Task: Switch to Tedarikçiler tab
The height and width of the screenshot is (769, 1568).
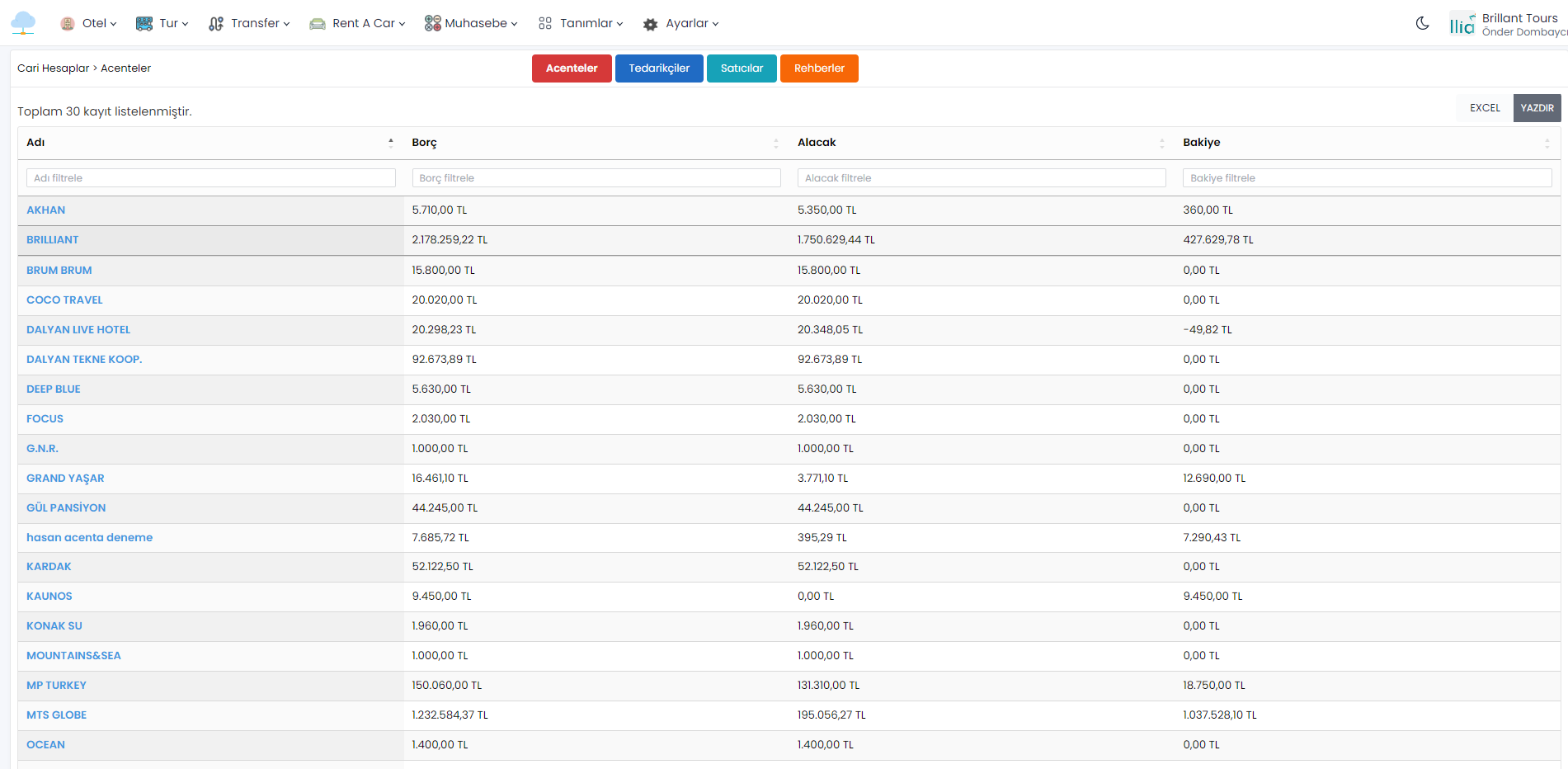Action: click(x=658, y=68)
